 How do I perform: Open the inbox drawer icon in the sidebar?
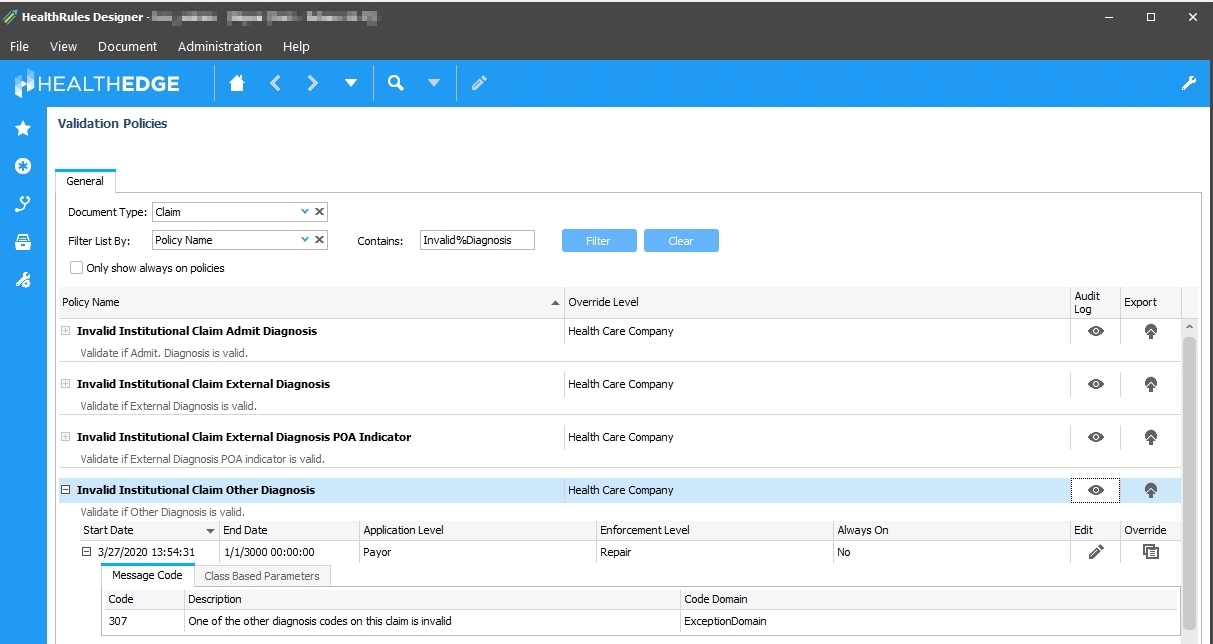click(22, 242)
